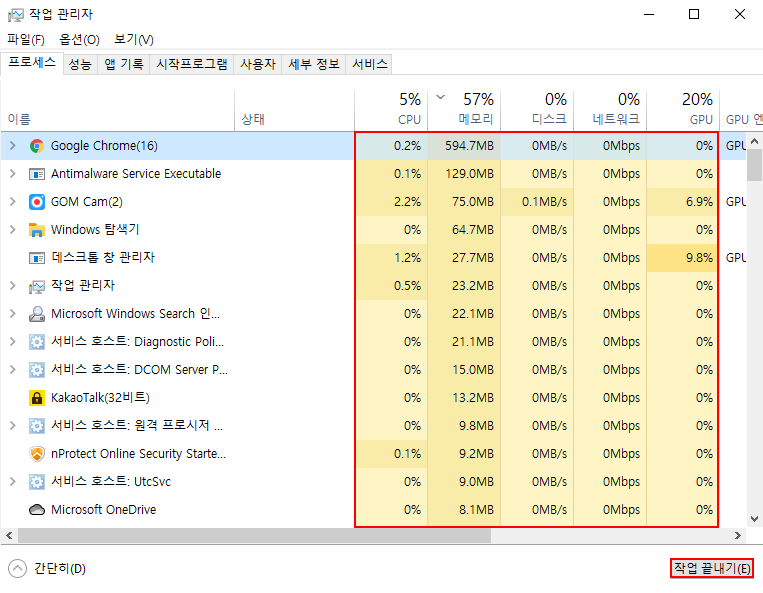763x593 pixels.
Task: Switch to the 시작프로그램 tab
Action: (x=192, y=64)
